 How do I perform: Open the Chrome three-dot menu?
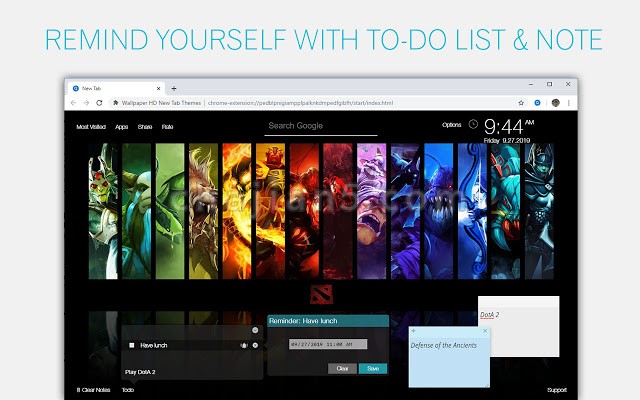click(x=569, y=103)
